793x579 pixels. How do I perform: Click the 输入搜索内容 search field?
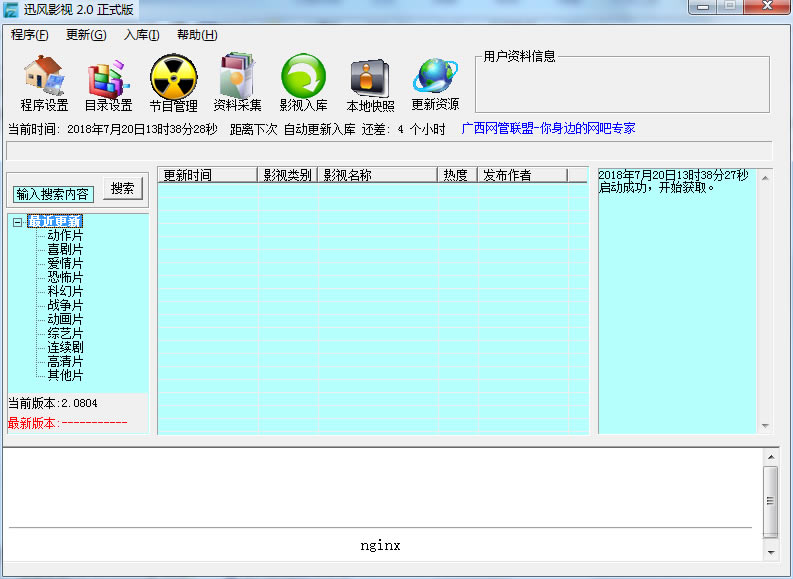[x=53, y=194]
